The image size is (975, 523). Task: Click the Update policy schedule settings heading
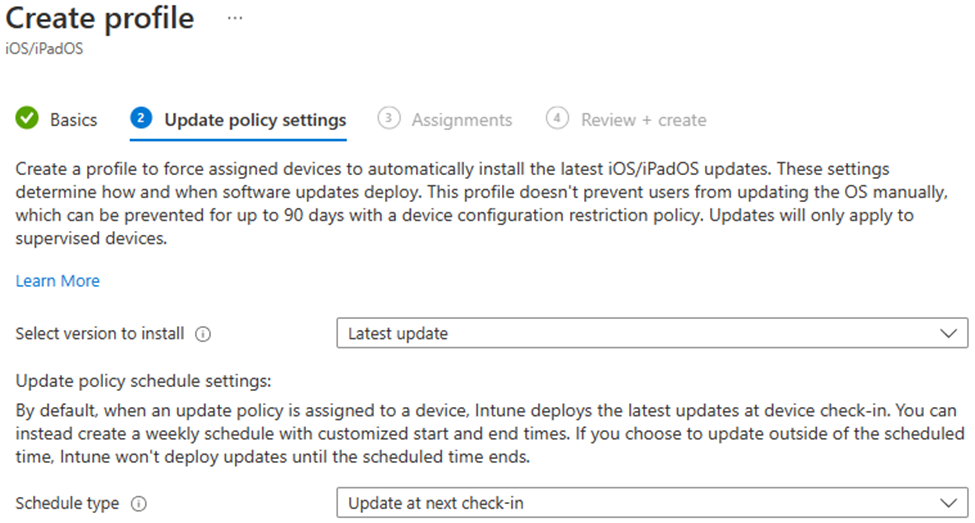point(143,381)
